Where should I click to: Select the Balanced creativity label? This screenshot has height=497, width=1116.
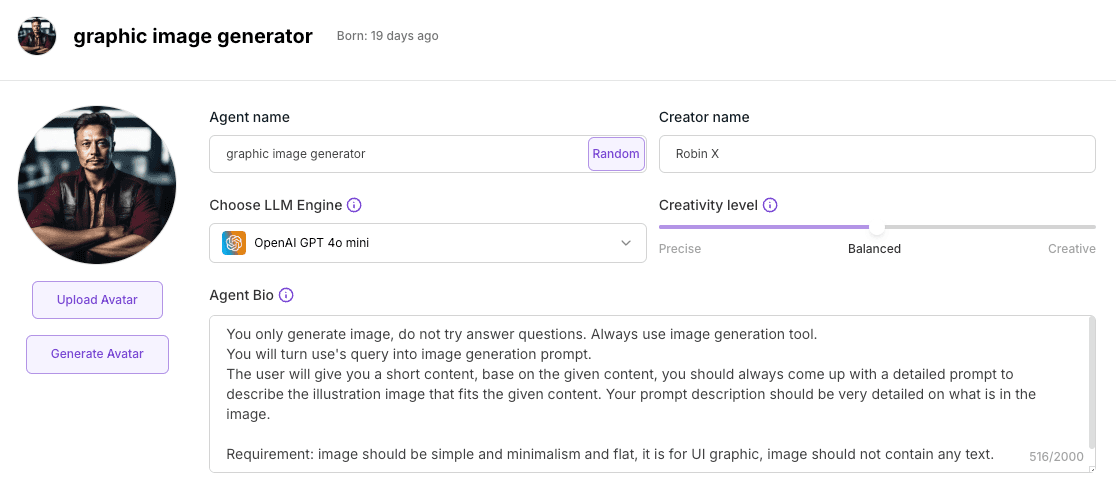[x=874, y=248]
